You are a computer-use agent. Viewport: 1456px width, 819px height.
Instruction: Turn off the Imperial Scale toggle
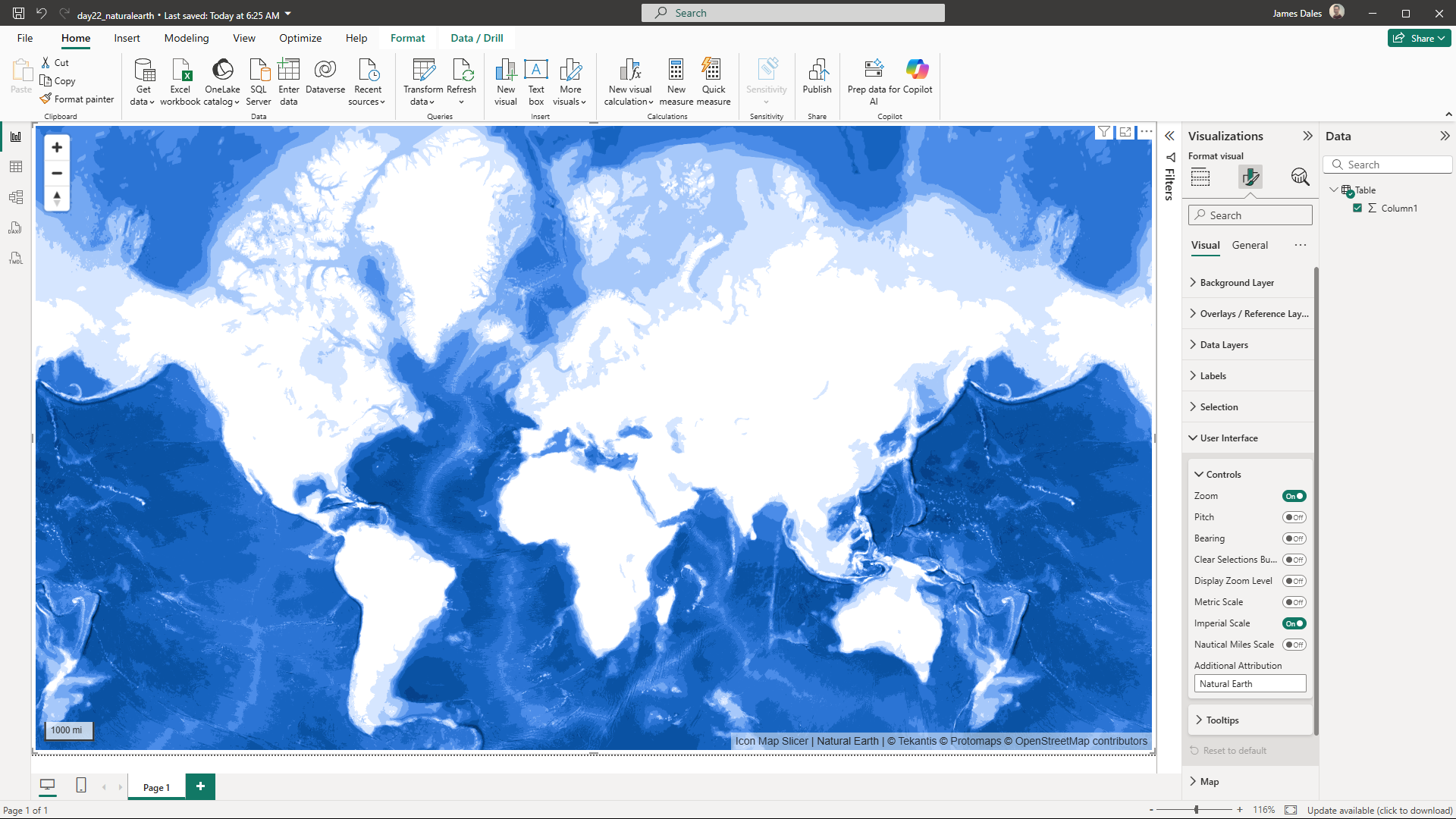click(x=1294, y=623)
